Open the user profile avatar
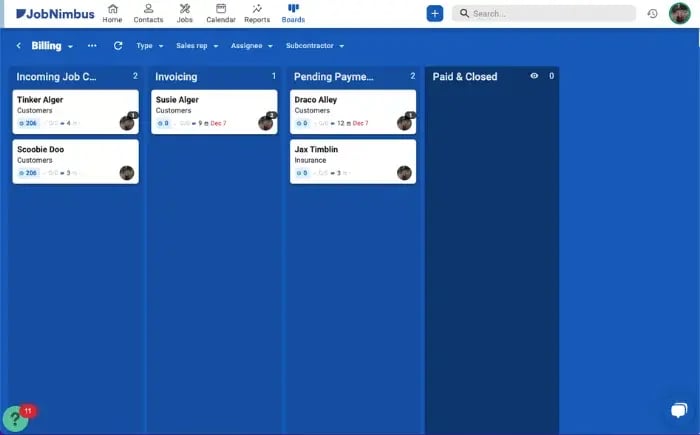This screenshot has width=700, height=435. pyautogui.click(x=680, y=13)
